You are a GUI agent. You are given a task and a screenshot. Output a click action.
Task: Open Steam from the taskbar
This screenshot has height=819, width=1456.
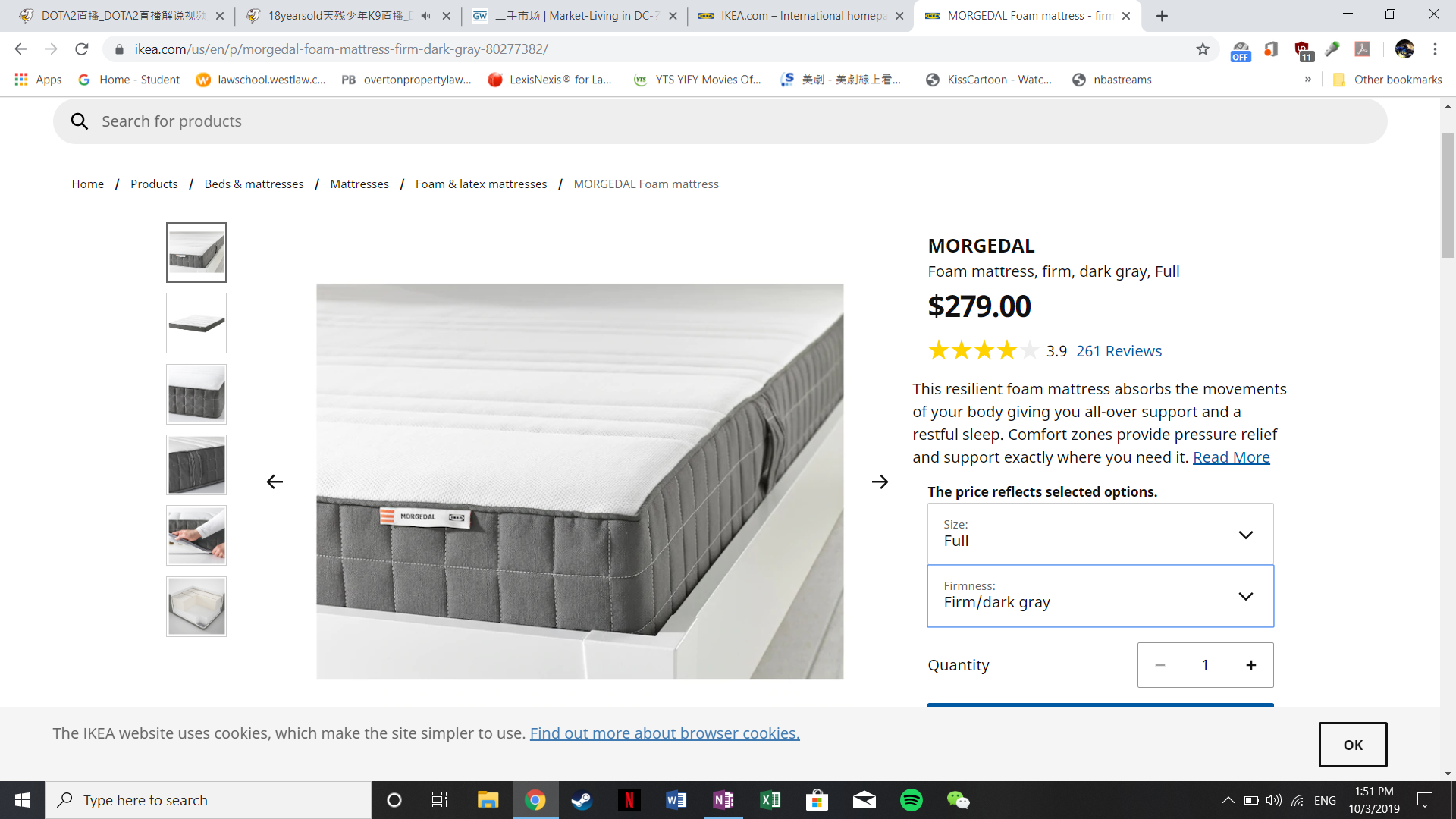click(582, 800)
